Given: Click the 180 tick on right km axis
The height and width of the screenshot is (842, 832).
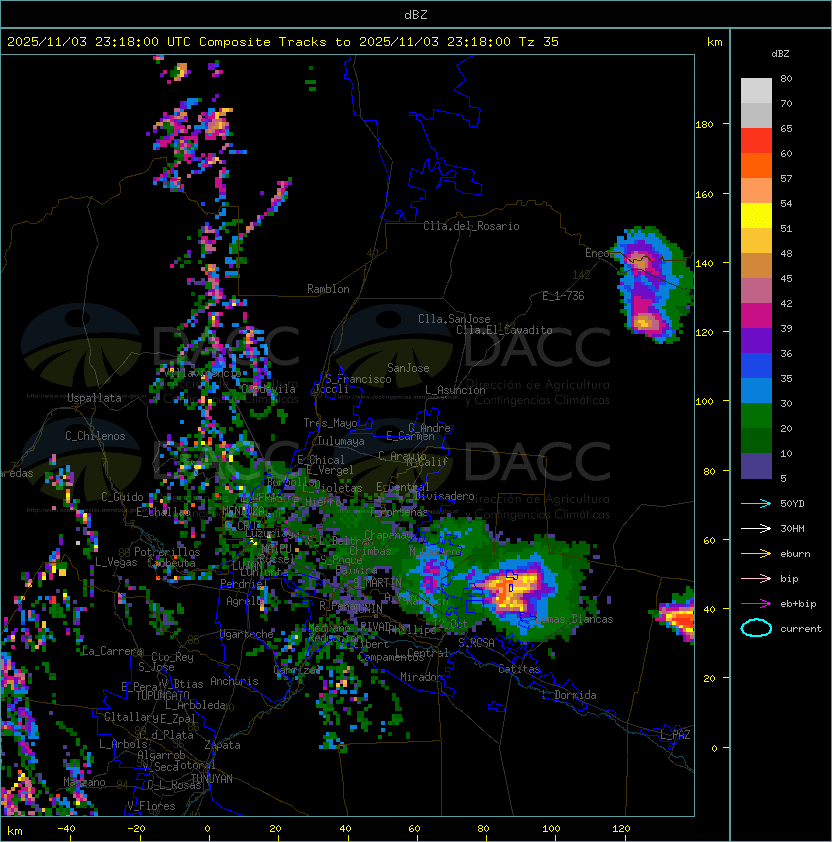Looking at the screenshot, I should tap(704, 125).
